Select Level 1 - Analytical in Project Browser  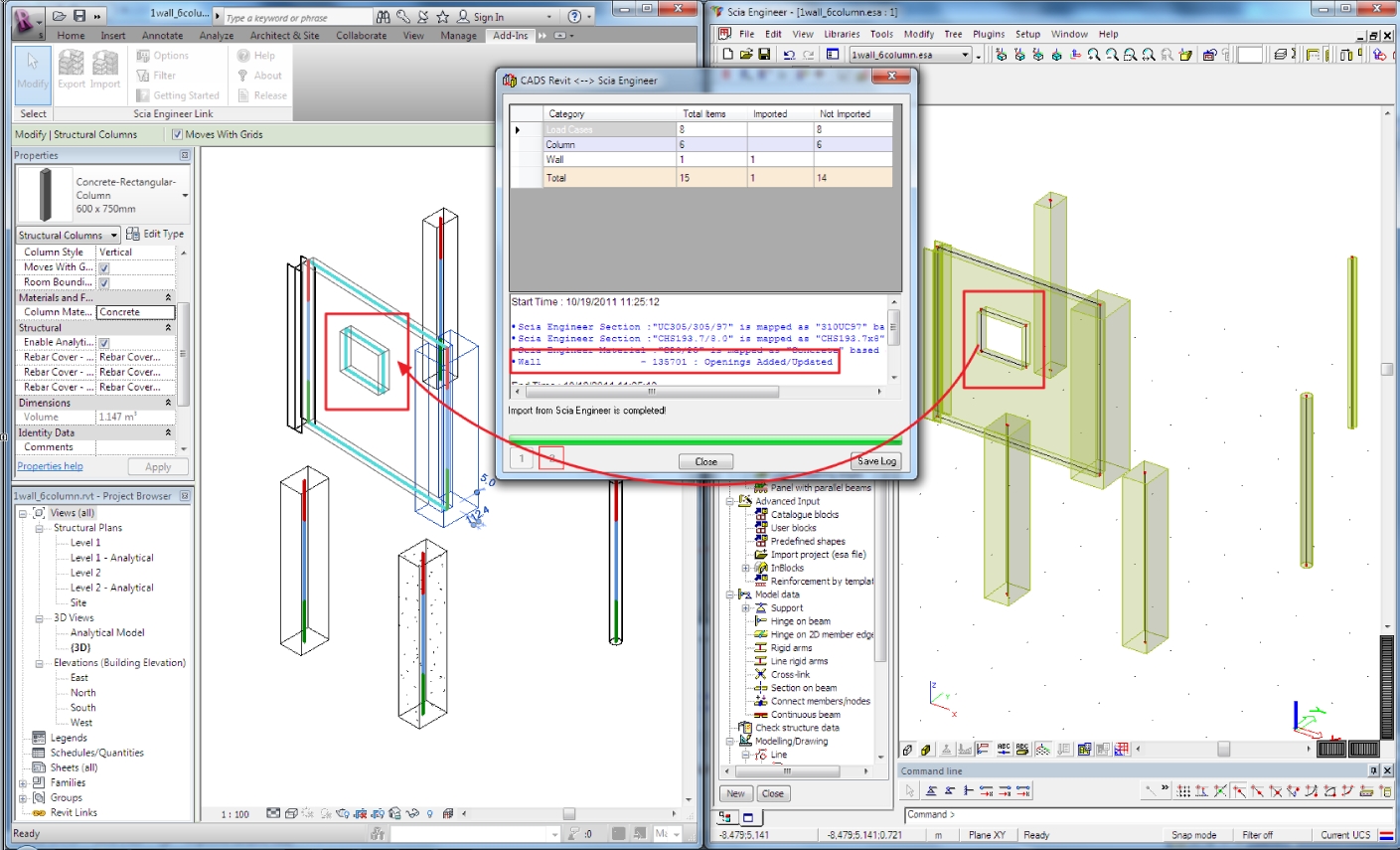coord(111,558)
